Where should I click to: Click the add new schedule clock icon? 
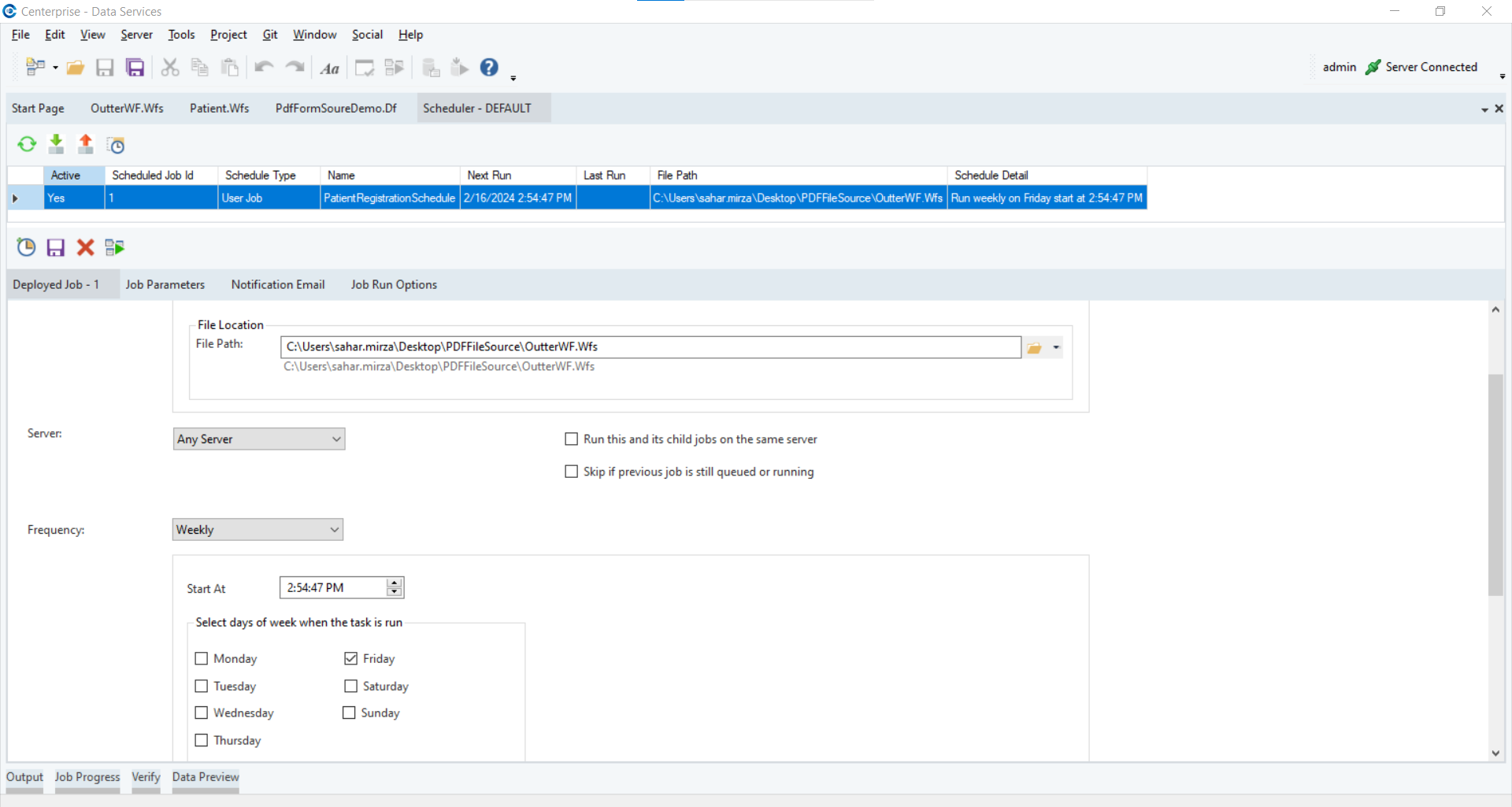26,248
